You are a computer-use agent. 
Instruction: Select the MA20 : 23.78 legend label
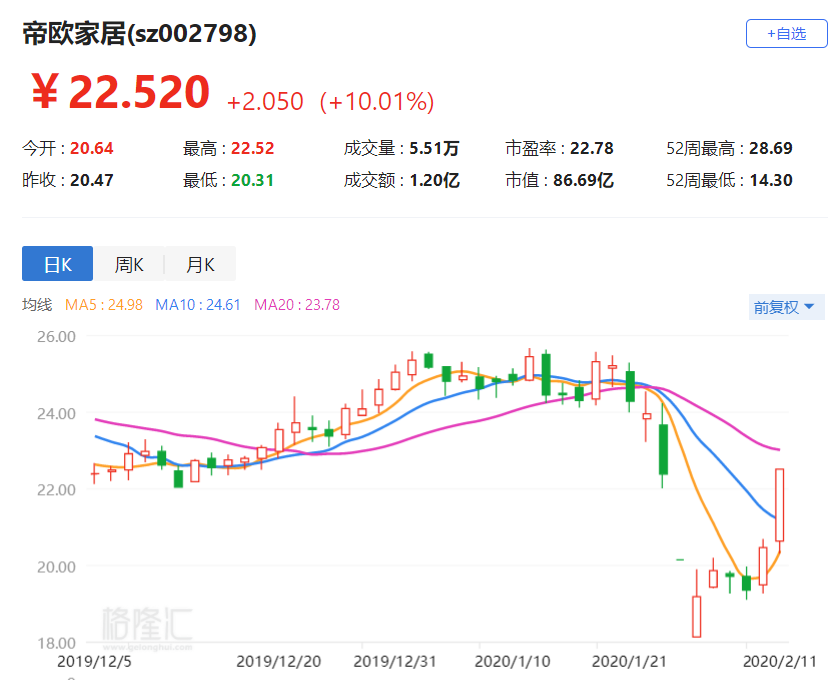pyautogui.click(x=297, y=305)
